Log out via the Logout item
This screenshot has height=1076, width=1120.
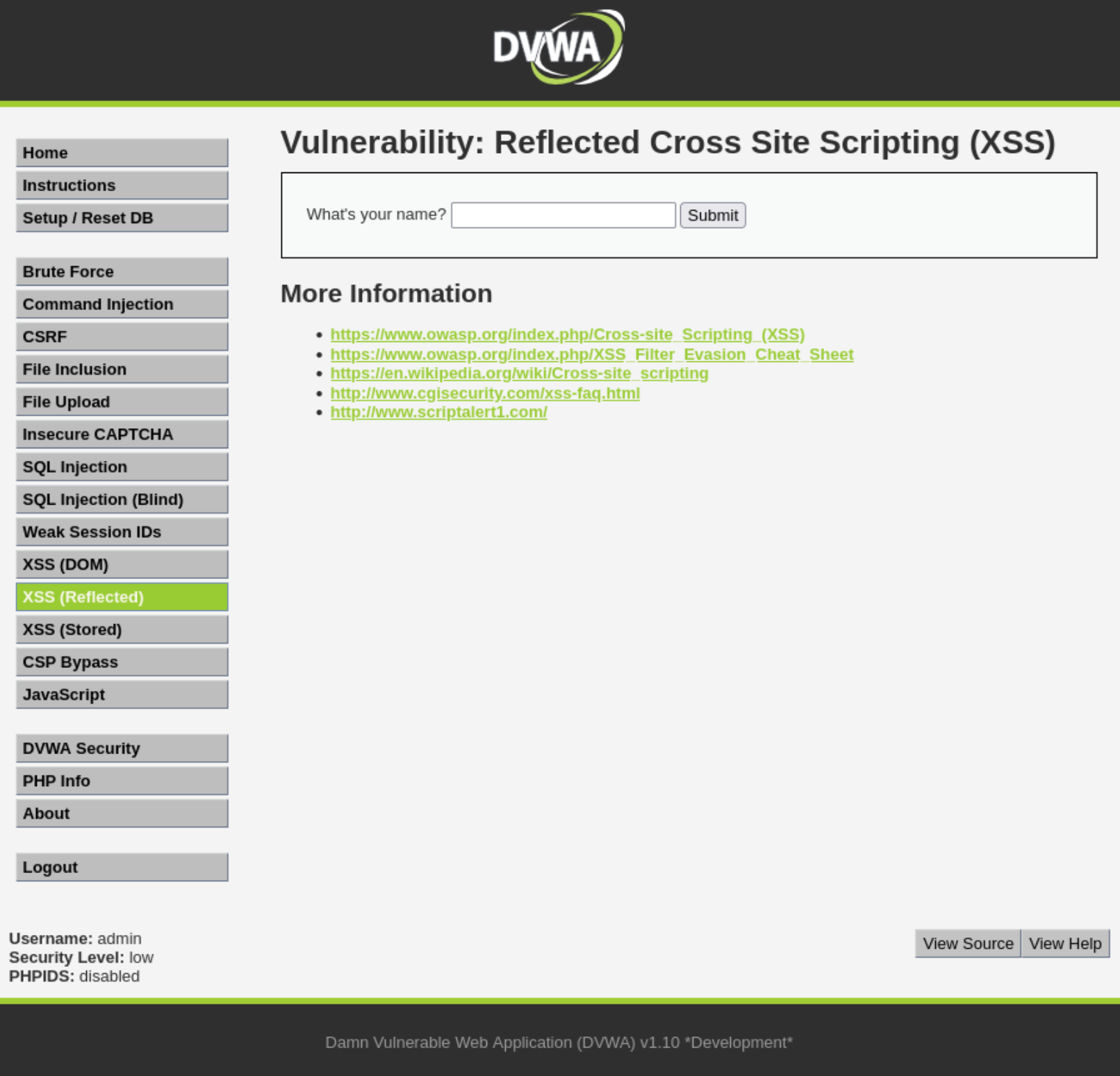pos(122,867)
